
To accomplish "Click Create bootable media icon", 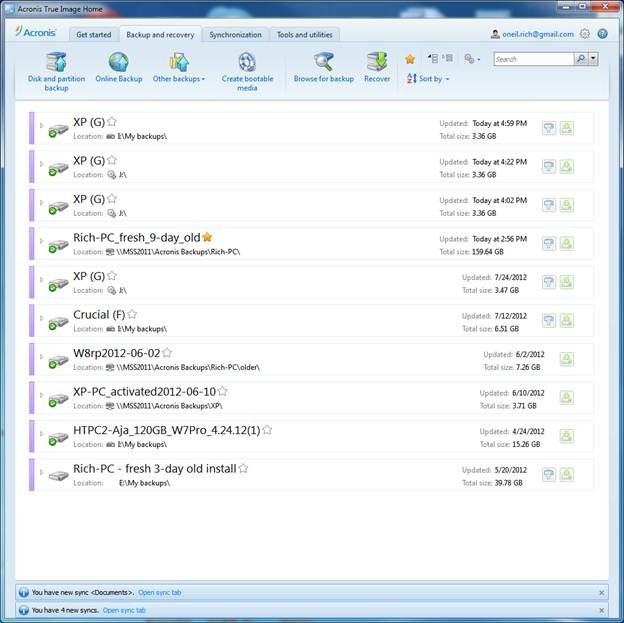I will point(246,63).
